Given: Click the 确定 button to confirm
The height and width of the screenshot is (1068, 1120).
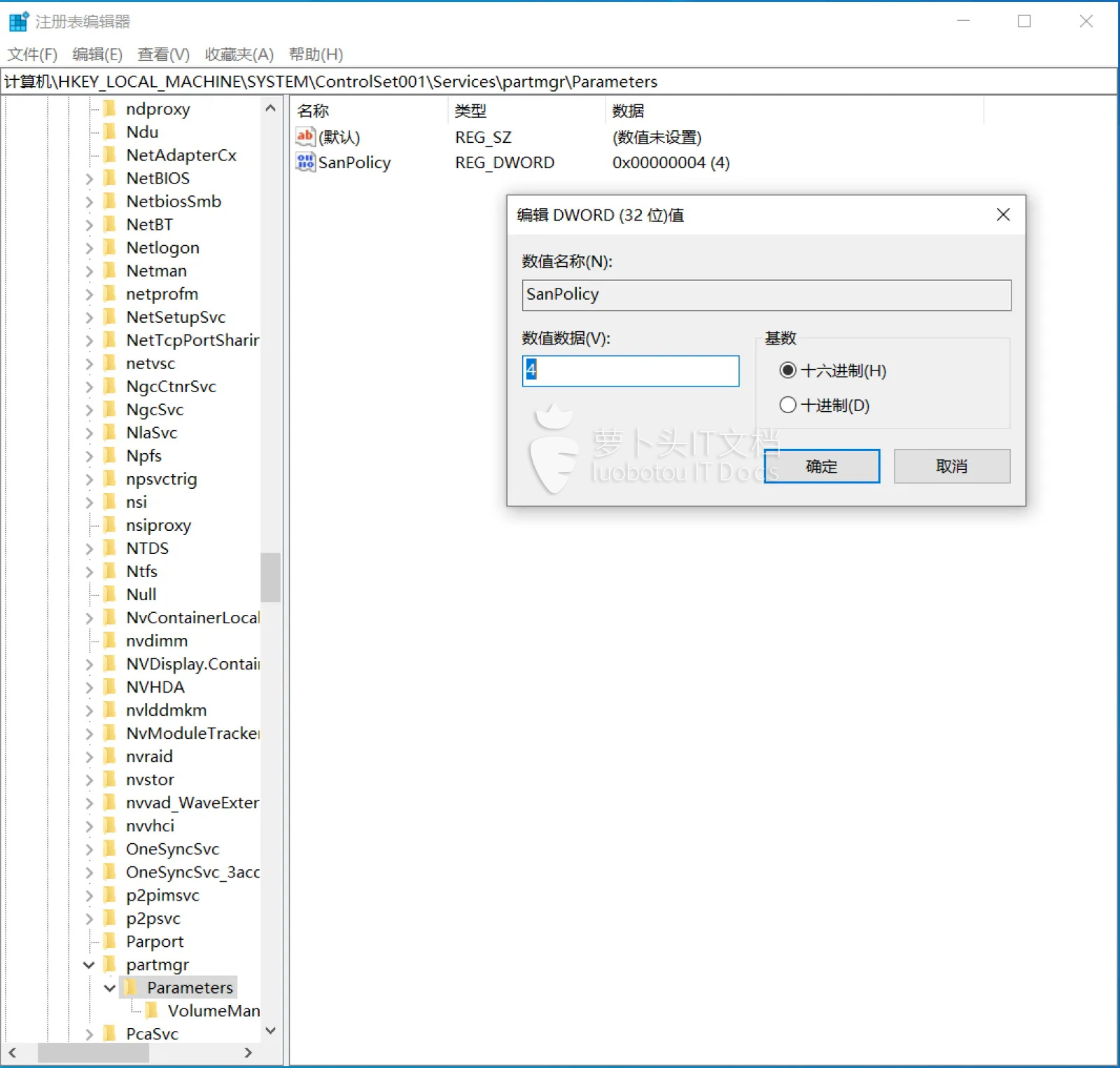Looking at the screenshot, I should point(821,466).
